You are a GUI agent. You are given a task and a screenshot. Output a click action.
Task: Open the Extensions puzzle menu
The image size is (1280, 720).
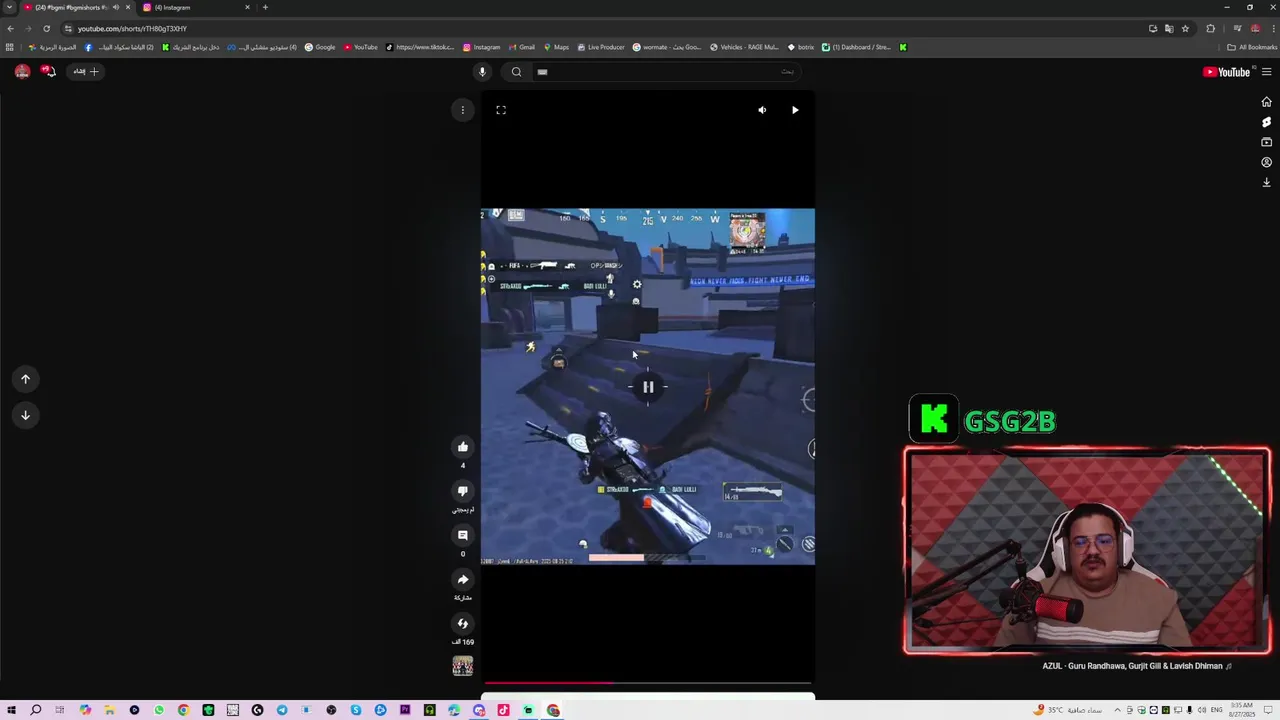(1210, 28)
